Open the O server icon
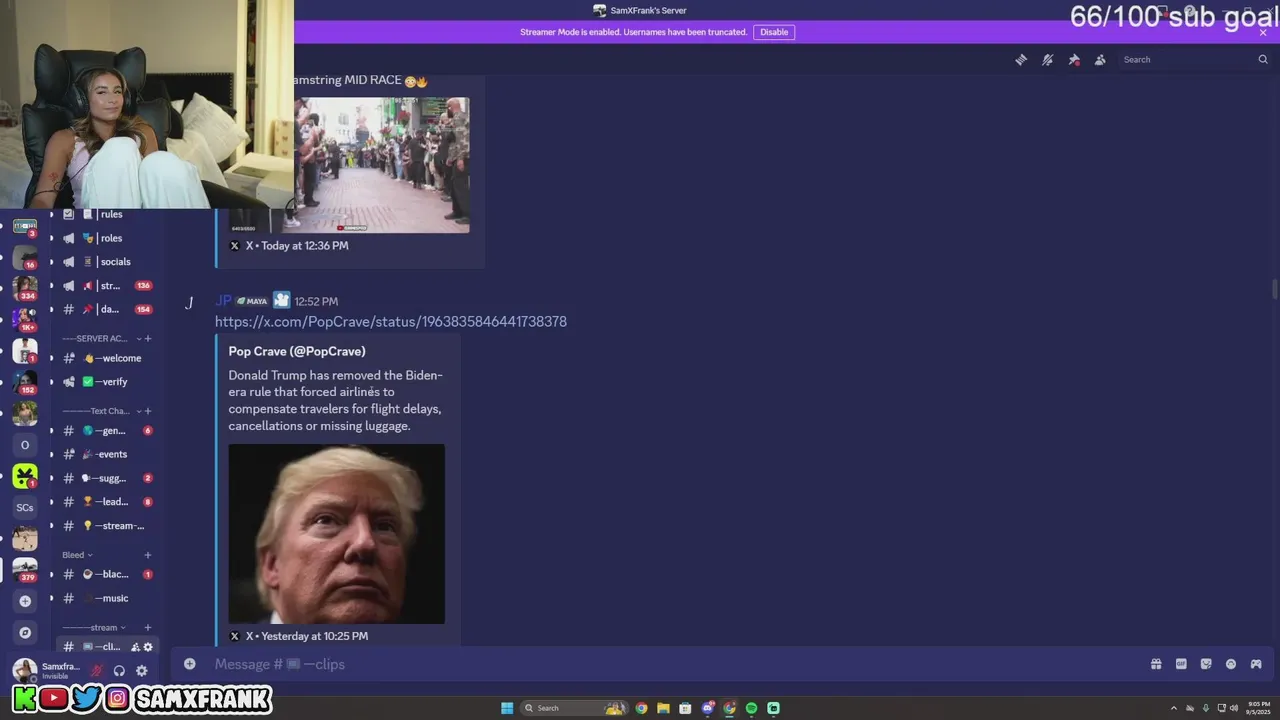Screen dimensions: 1280x720 pyautogui.click(x=25, y=445)
